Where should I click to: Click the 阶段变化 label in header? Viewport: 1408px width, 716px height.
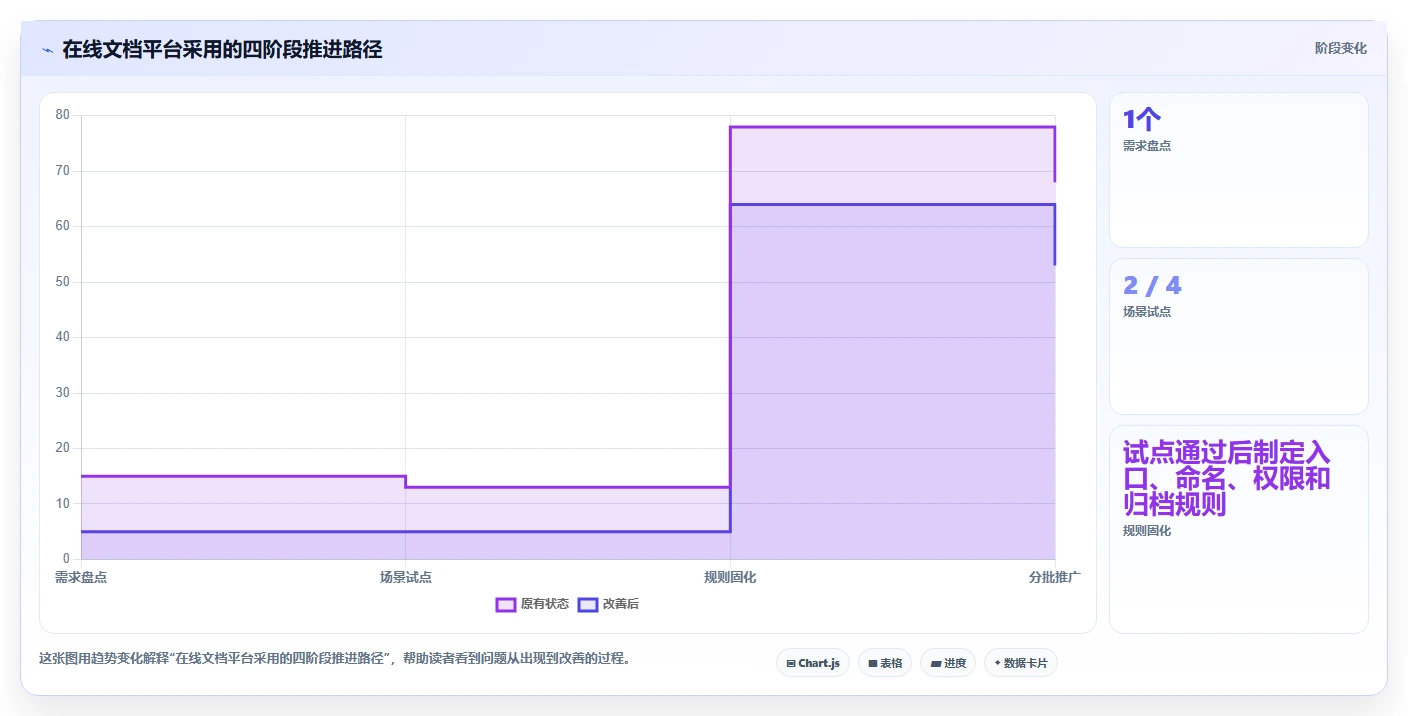click(1340, 48)
